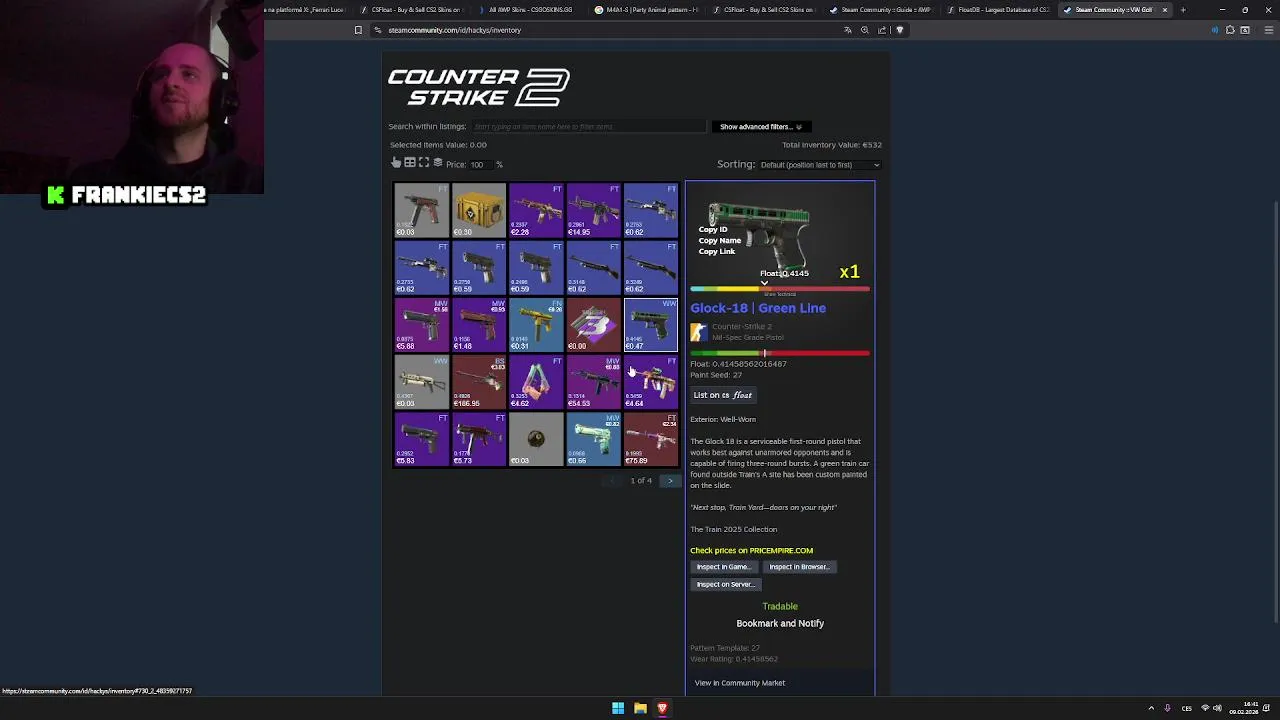The height and width of the screenshot is (720, 1280).
Task: Click Copy Link on the item preview
Action: [x=716, y=251]
